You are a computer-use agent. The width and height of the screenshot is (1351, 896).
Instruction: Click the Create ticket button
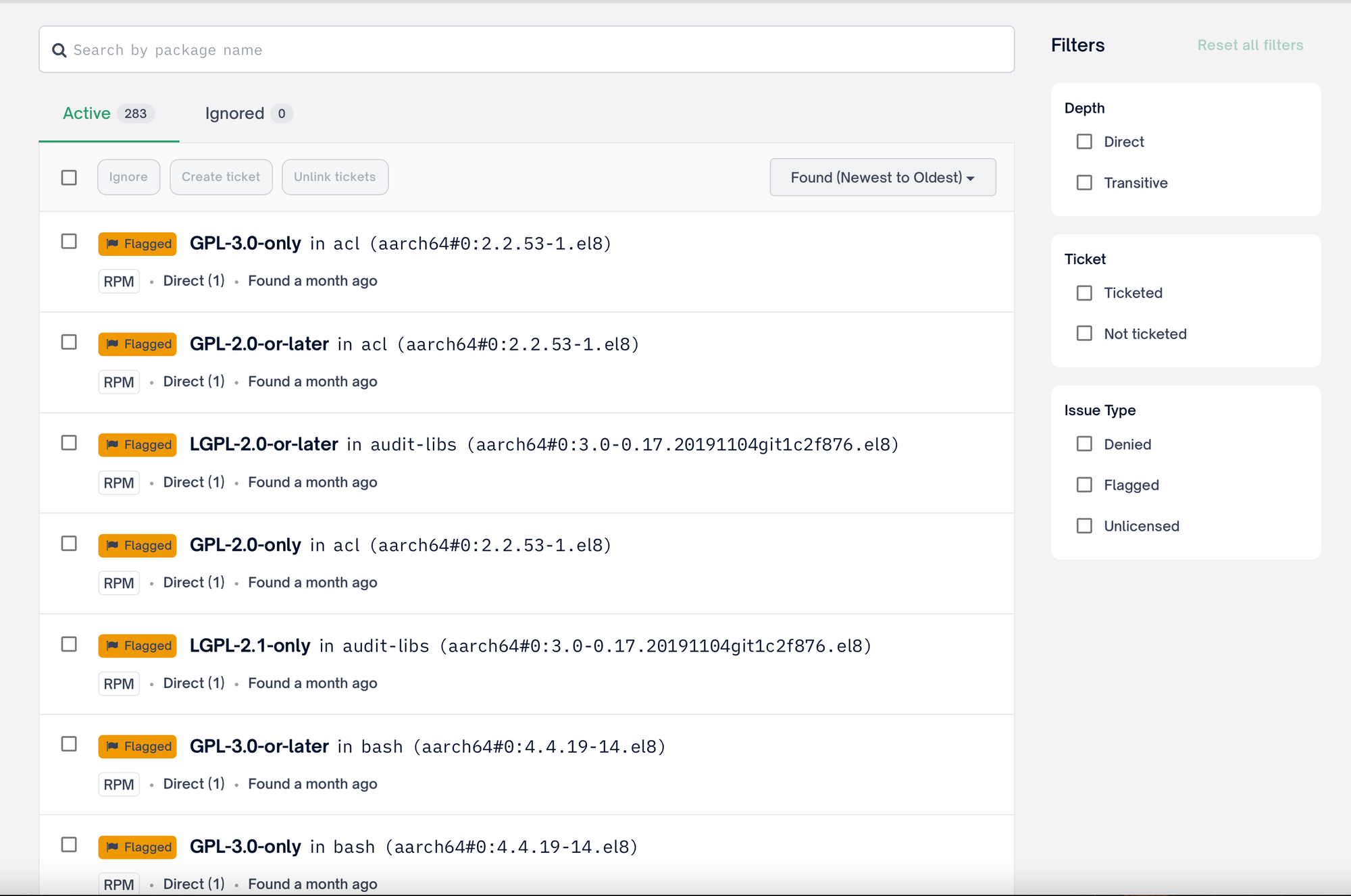(220, 177)
